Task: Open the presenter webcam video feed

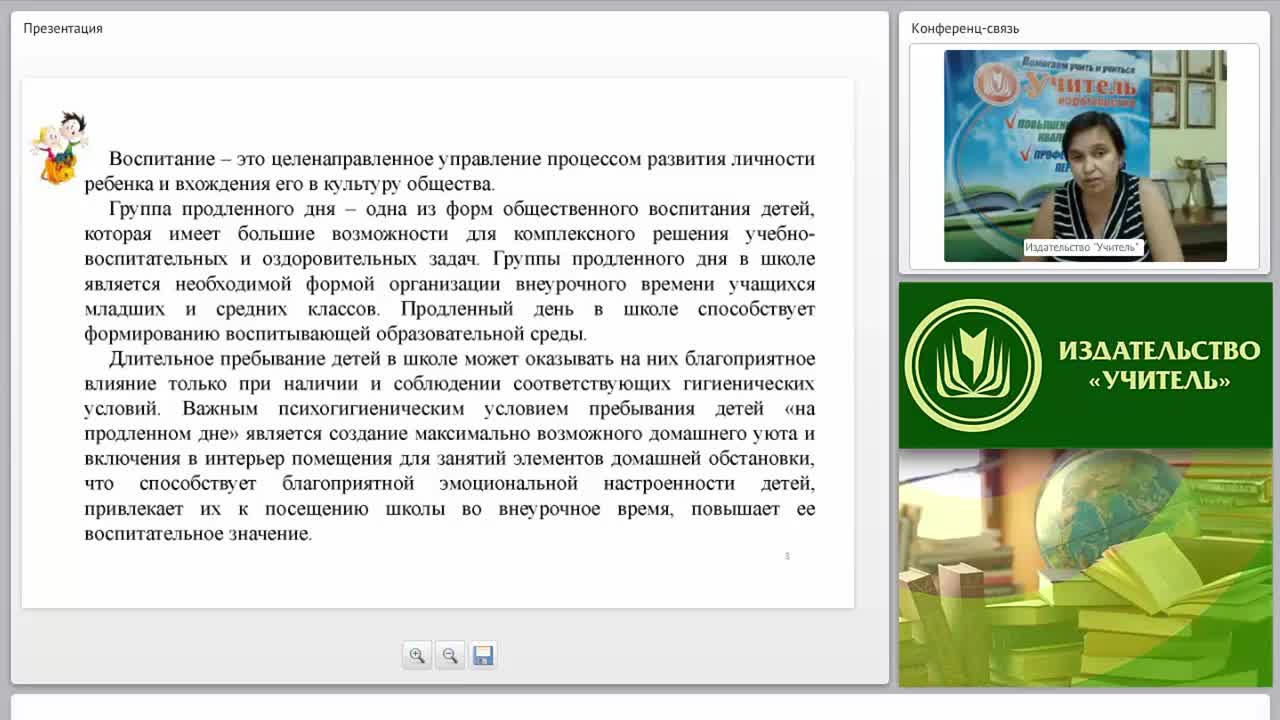Action: (1085, 156)
